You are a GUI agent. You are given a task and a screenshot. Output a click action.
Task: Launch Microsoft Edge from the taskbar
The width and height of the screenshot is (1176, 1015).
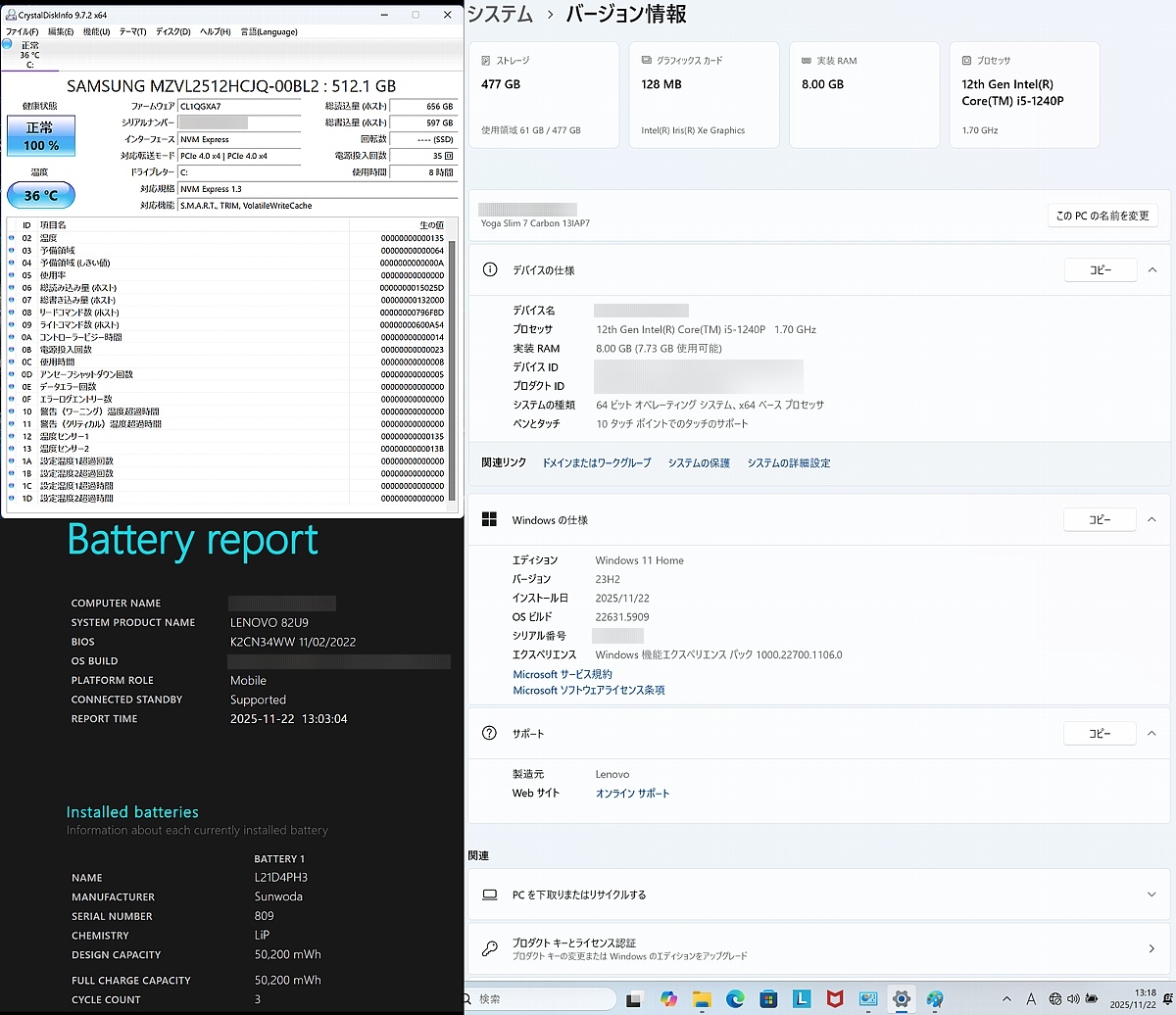(736, 998)
